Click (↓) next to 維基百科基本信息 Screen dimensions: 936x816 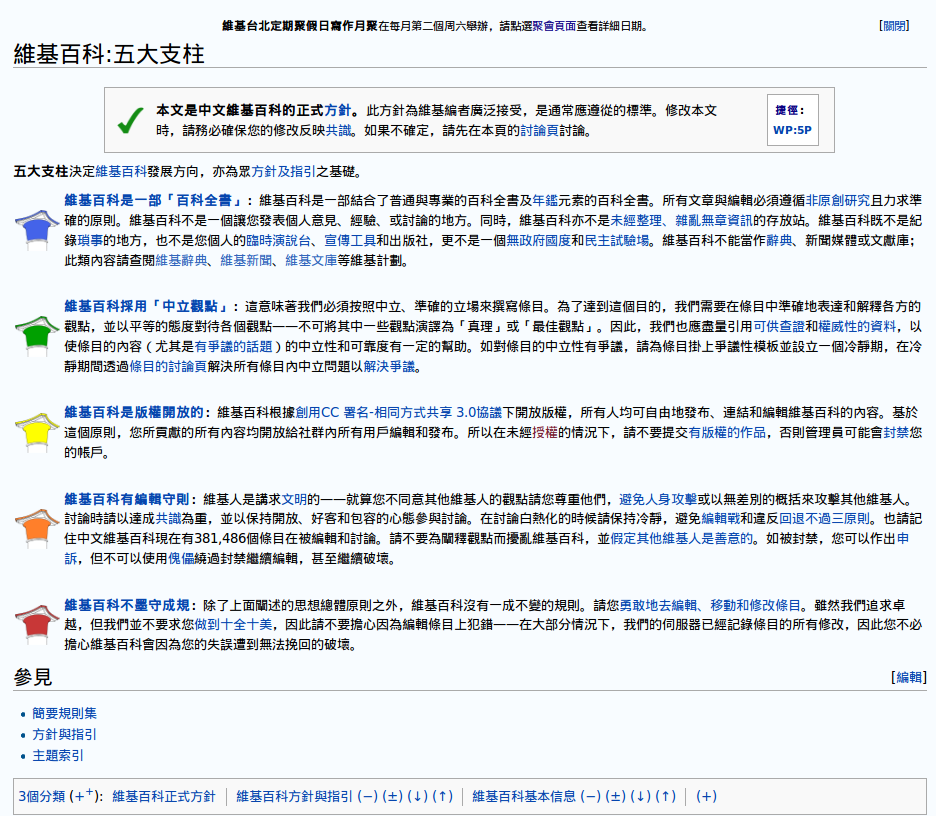point(641,796)
